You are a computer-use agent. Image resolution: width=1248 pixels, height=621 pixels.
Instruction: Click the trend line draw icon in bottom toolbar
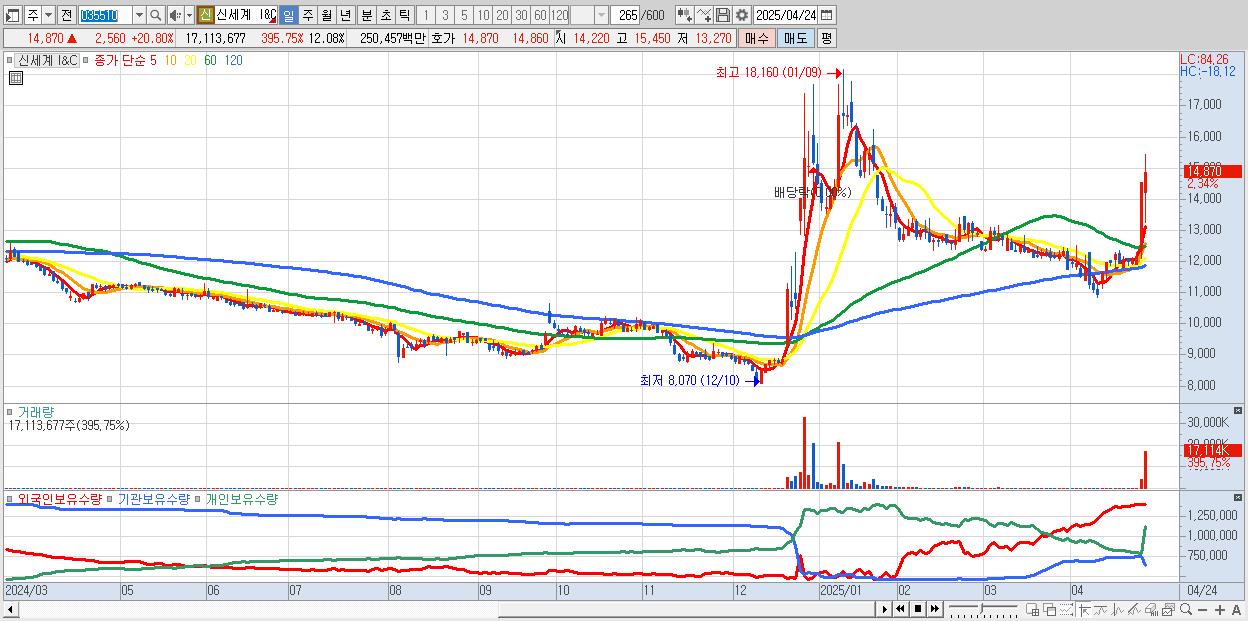(1101, 609)
